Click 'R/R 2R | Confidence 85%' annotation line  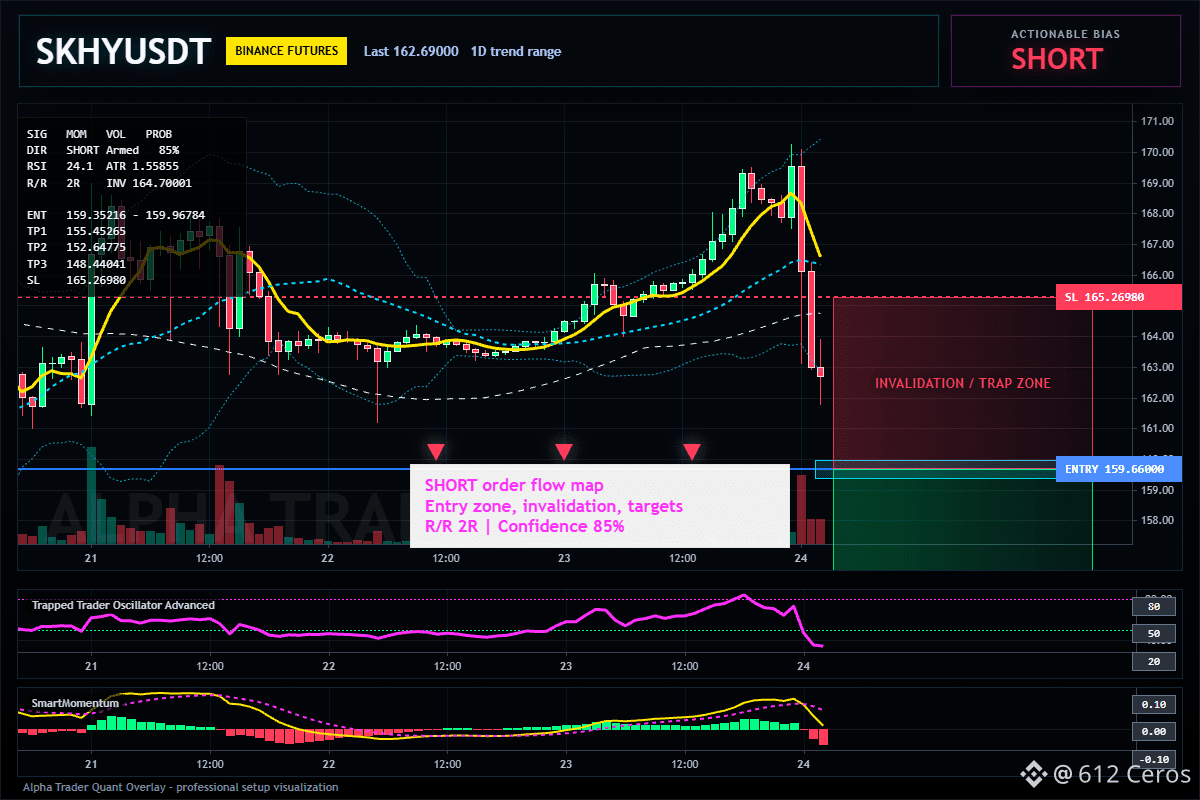(525, 525)
